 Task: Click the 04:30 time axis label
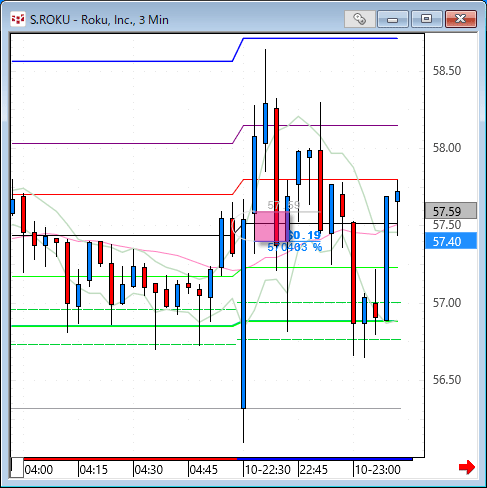click(149, 470)
